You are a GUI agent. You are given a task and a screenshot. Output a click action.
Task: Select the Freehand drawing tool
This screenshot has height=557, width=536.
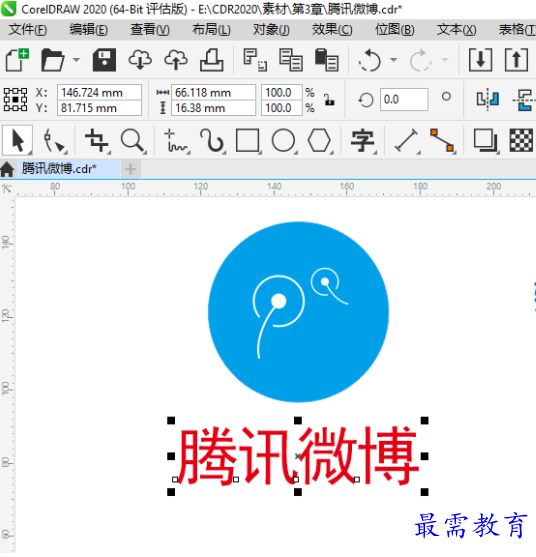click(x=176, y=141)
